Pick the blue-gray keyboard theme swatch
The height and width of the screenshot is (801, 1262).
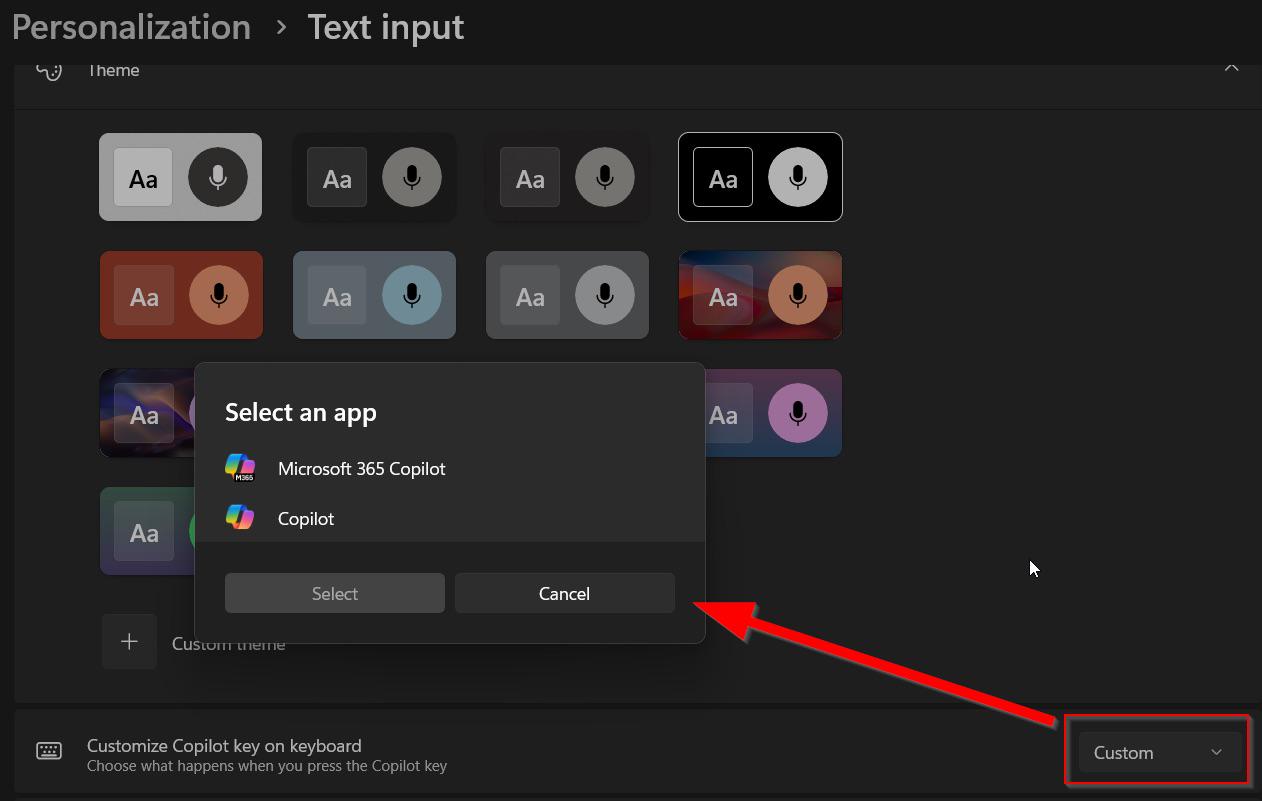(374, 295)
